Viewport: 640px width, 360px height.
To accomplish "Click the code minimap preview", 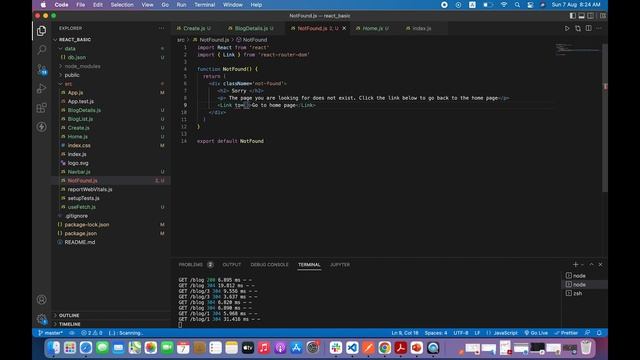I will 578,49.
